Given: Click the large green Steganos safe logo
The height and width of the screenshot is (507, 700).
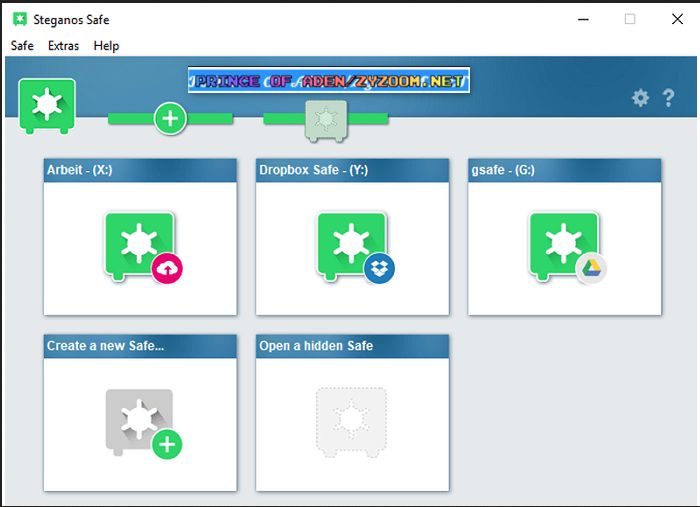Looking at the screenshot, I should (x=47, y=106).
